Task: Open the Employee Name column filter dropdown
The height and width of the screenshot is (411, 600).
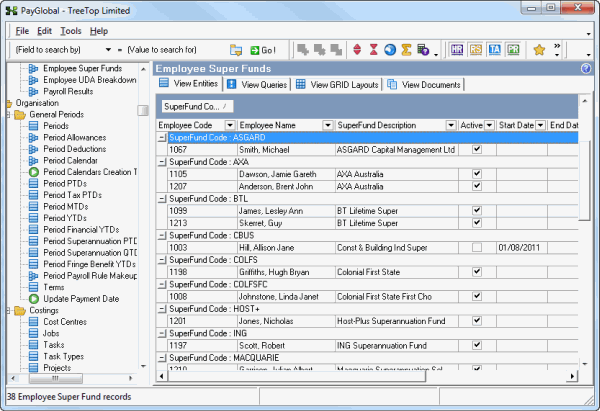Action: (x=328, y=125)
